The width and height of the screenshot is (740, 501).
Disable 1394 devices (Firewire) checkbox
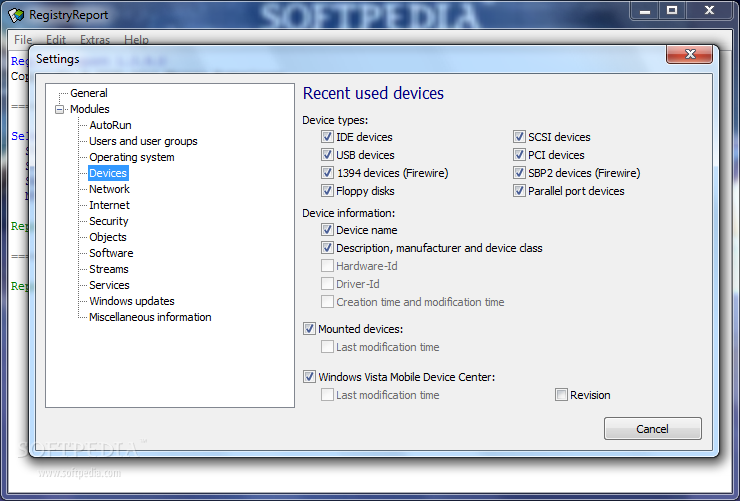coord(327,173)
